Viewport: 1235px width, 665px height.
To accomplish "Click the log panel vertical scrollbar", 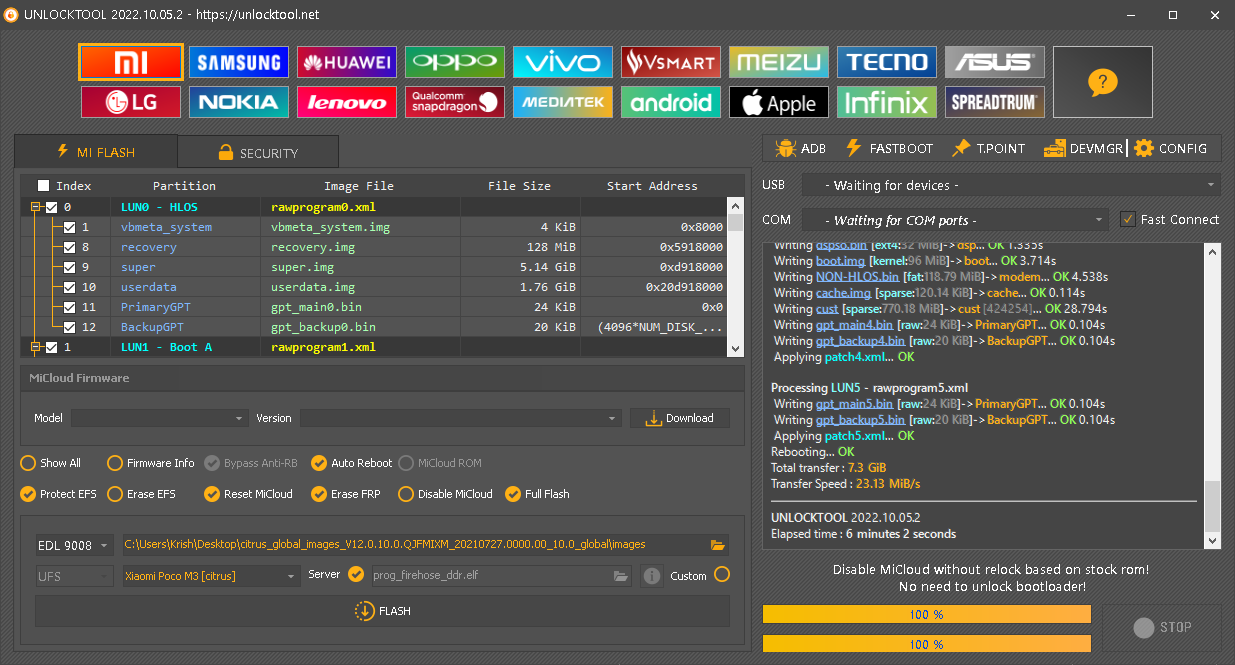I will (x=1213, y=395).
